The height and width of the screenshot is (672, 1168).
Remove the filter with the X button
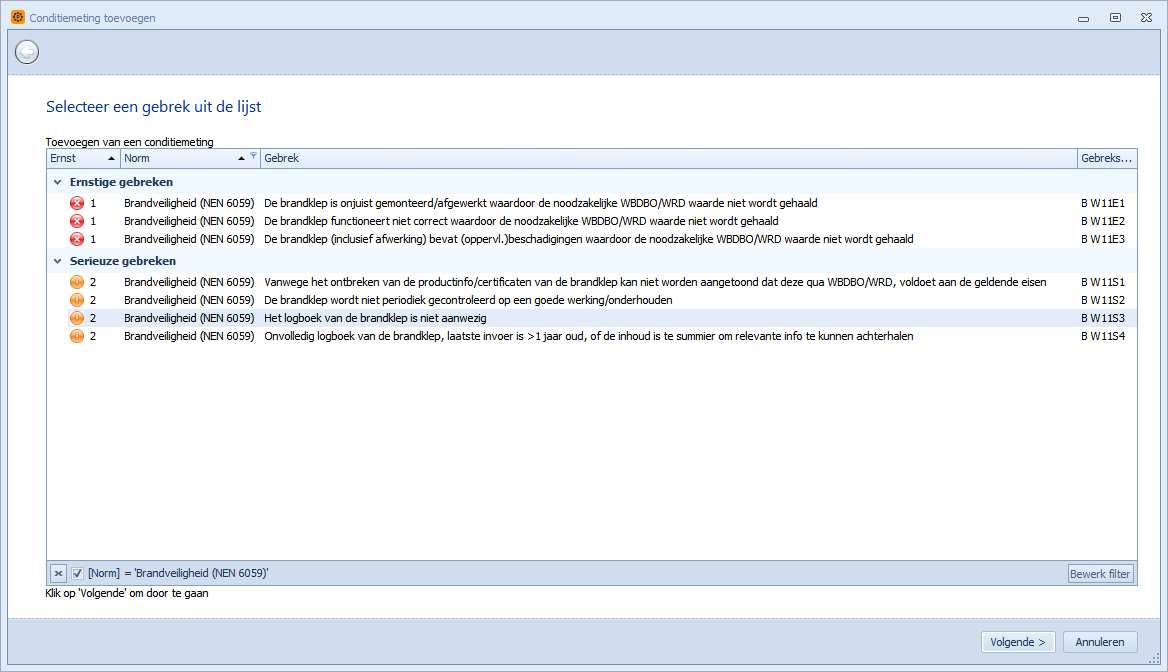[x=58, y=573]
